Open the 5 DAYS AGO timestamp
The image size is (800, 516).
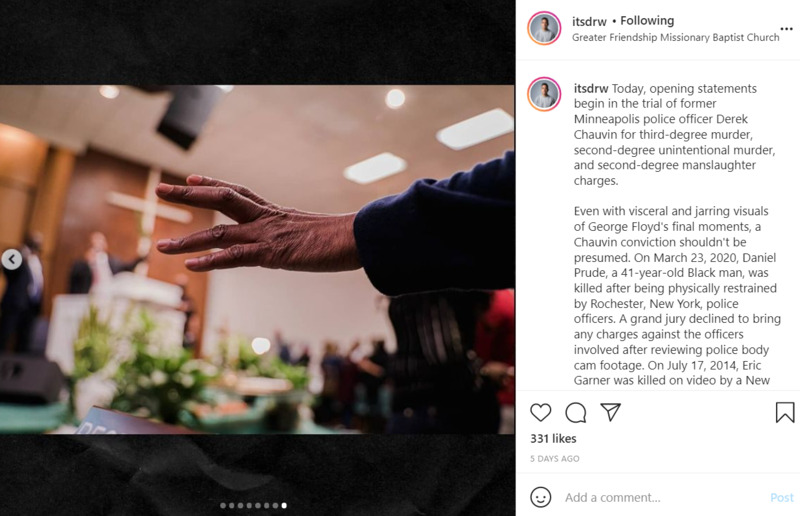tap(555, 459)
